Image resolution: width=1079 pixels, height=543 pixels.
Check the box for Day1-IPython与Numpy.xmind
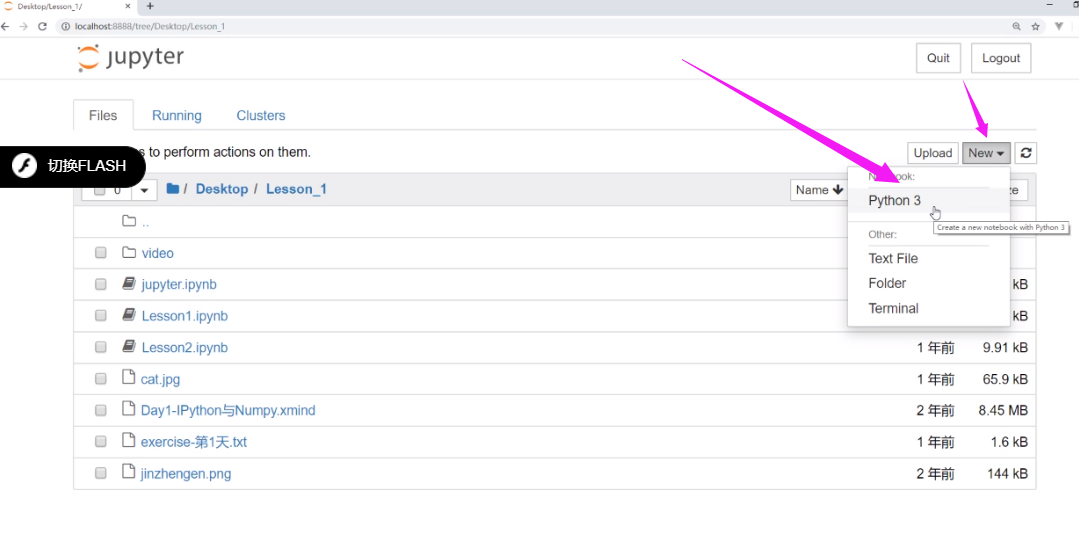(x=100, y=411)
